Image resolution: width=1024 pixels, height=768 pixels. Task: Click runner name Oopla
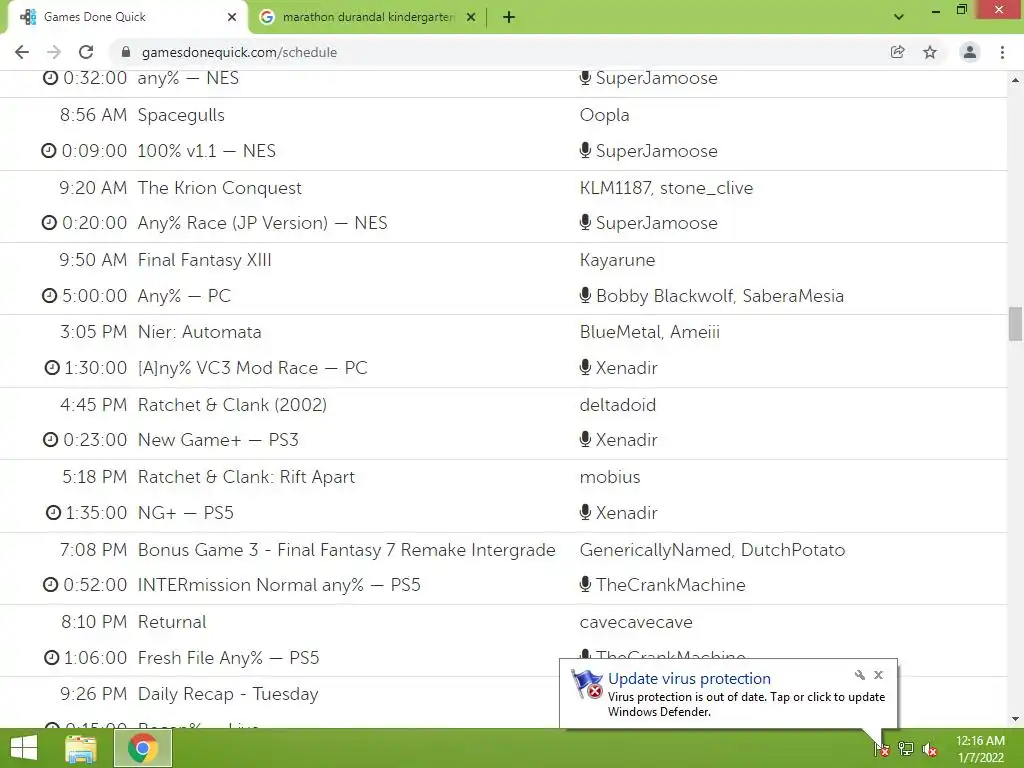click(605, 115)
